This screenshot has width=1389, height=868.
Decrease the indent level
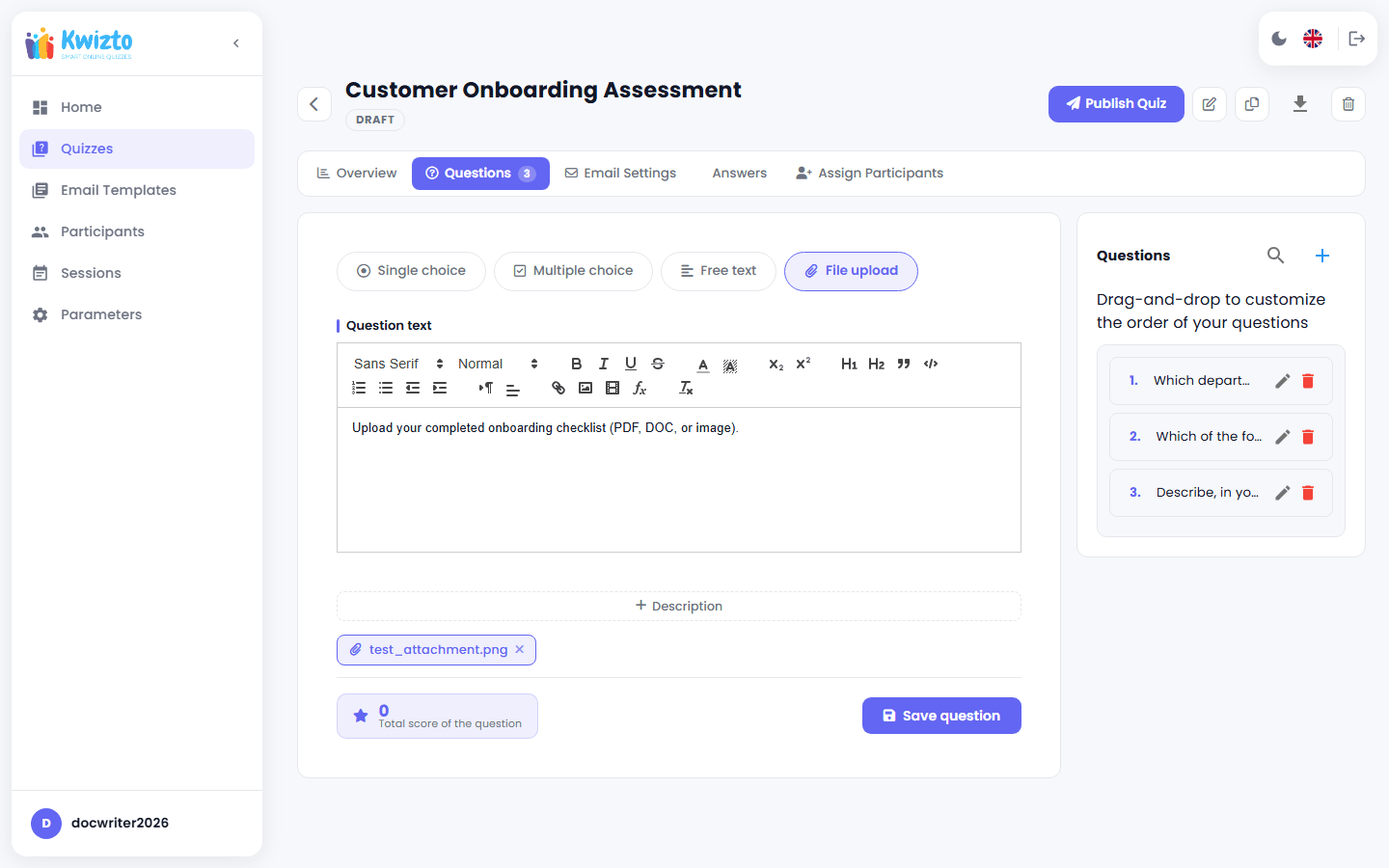pos(413,388)
